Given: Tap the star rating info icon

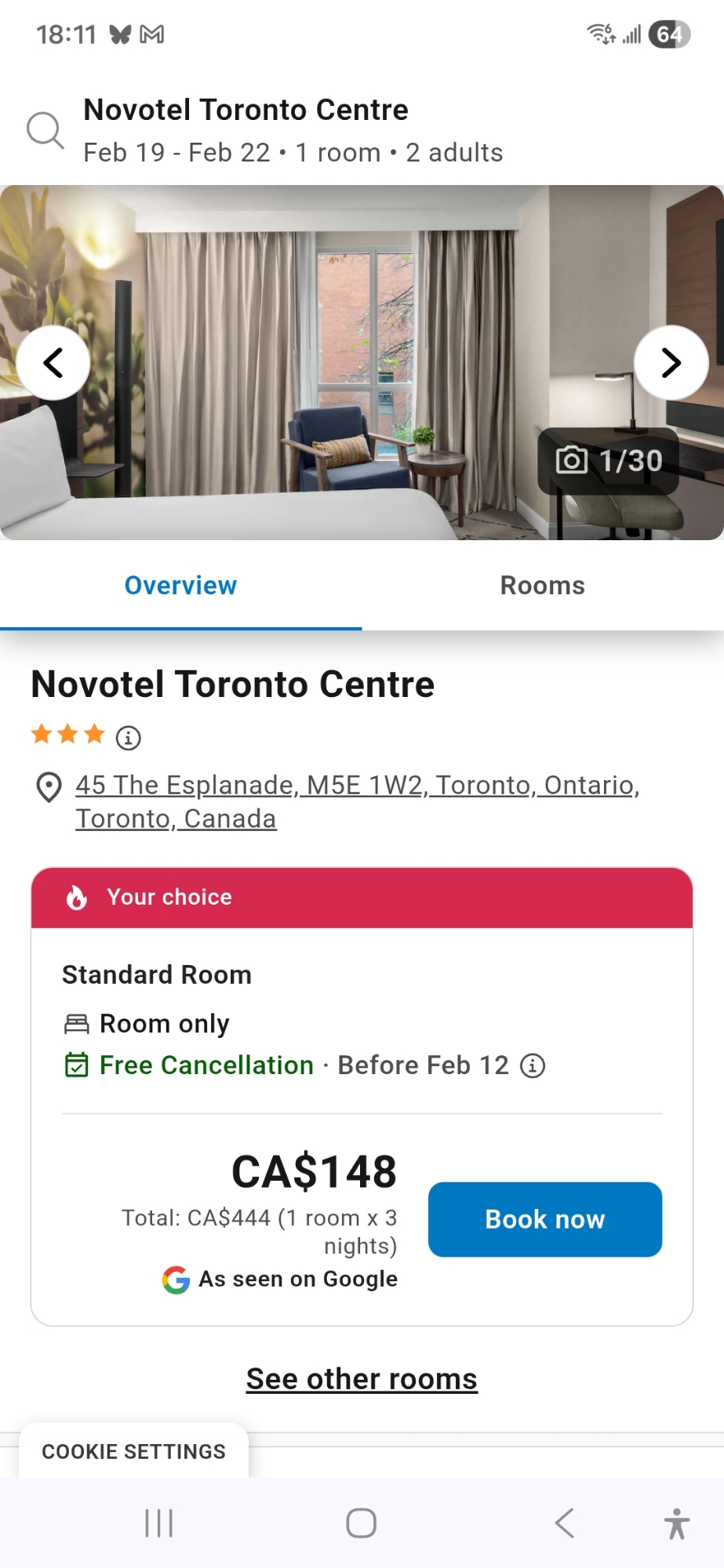Looking at the screenshot, I should coord(129,738).
